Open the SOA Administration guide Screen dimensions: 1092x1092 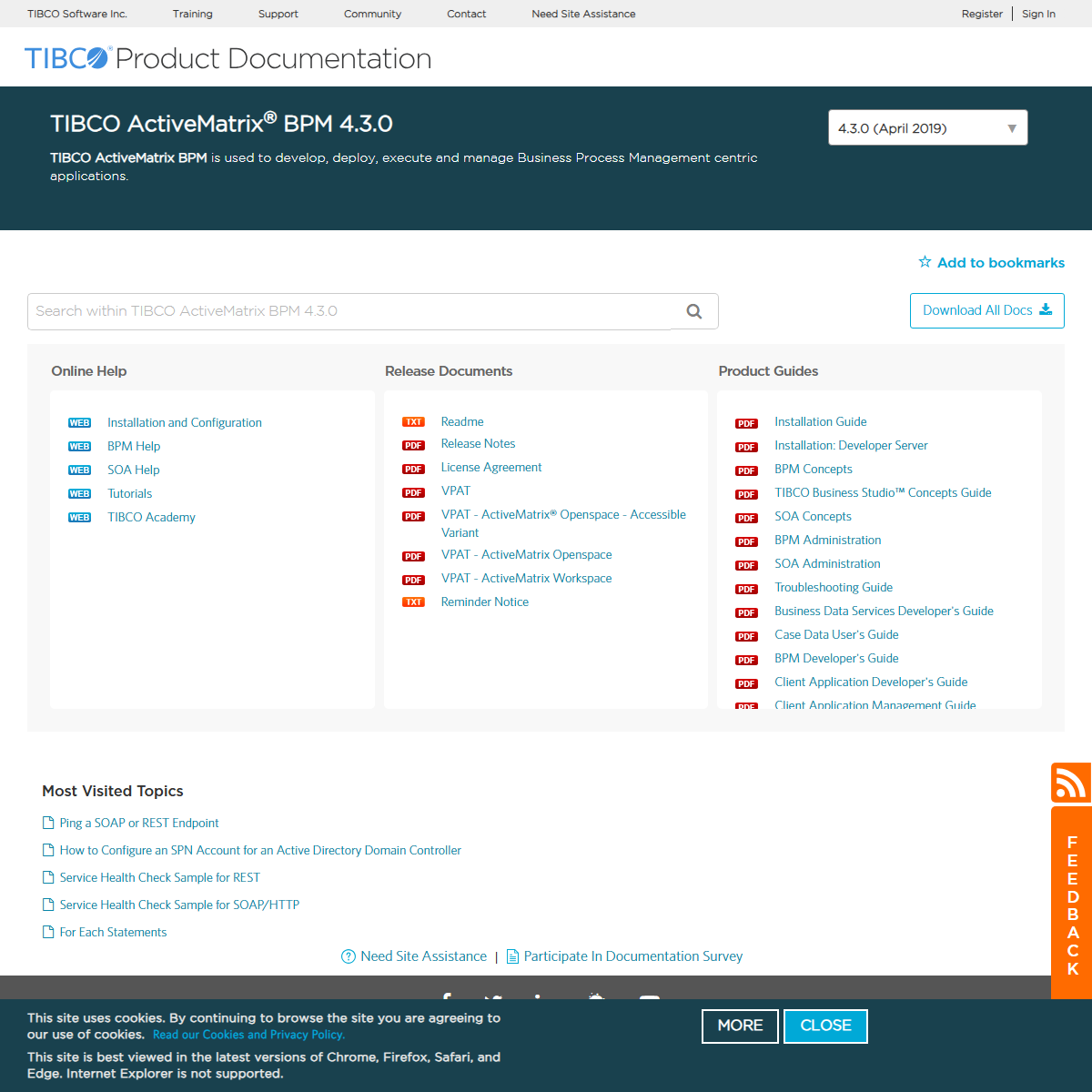pyautogui.click(x=827, y=563)
